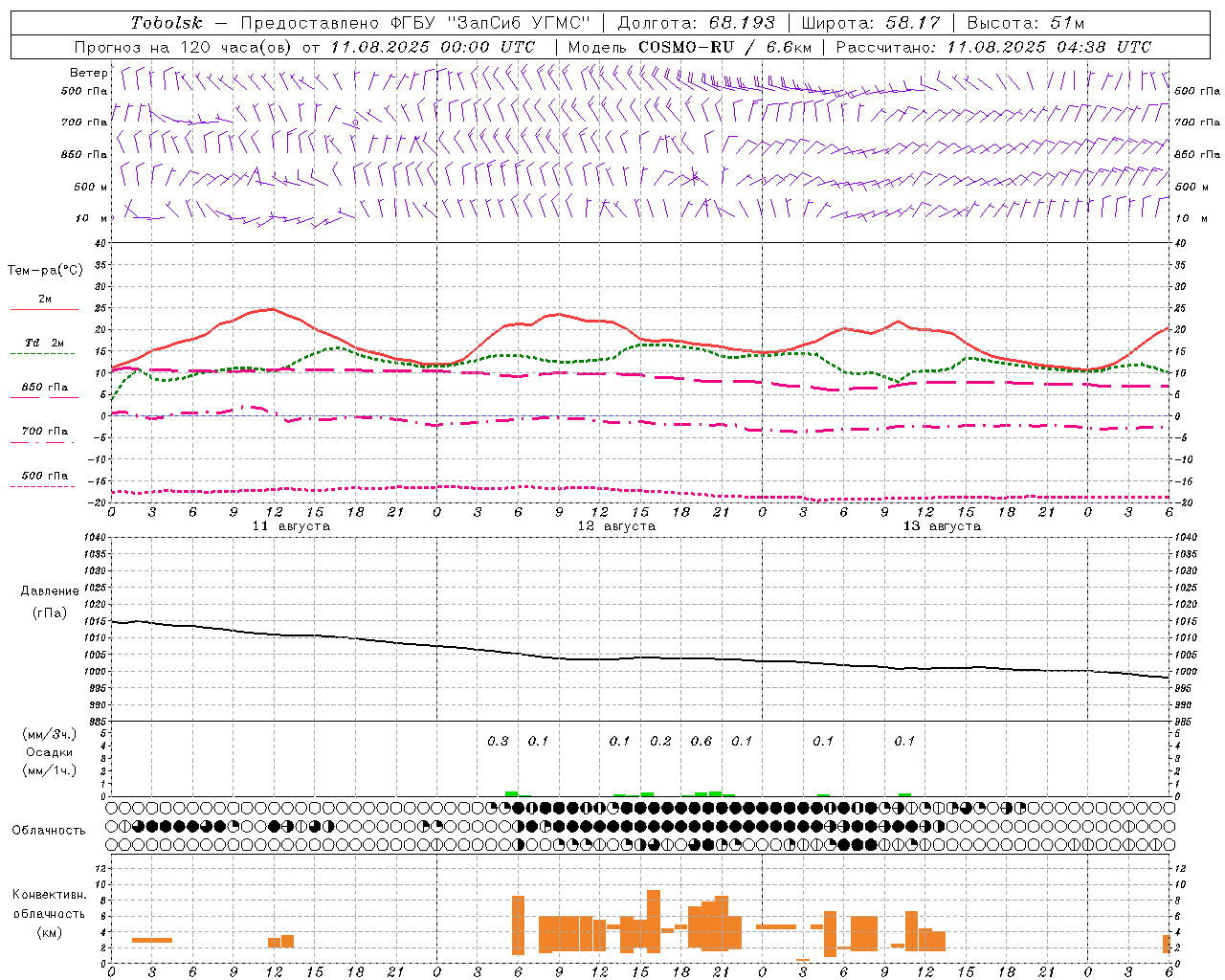Click the 'Долгота: 68.193' longitude value

[x=697, y=23]
